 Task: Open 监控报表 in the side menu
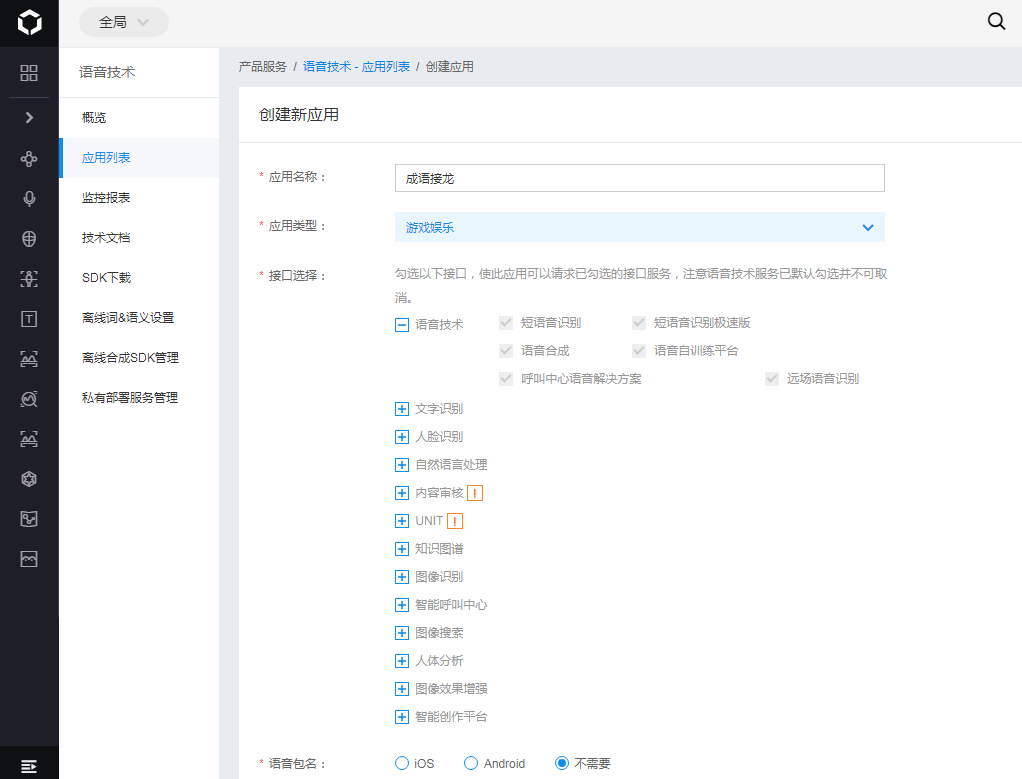click(139, 198)
